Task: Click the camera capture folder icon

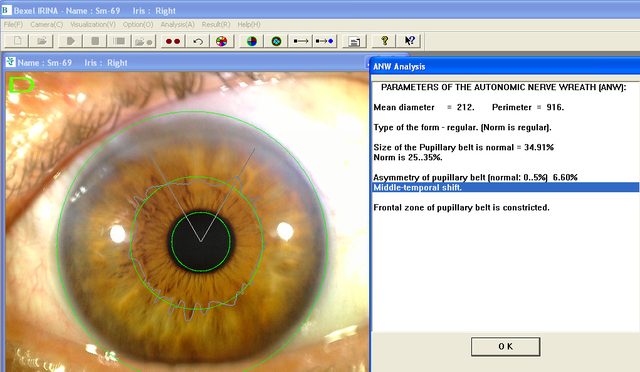Action: coord(144,41)
